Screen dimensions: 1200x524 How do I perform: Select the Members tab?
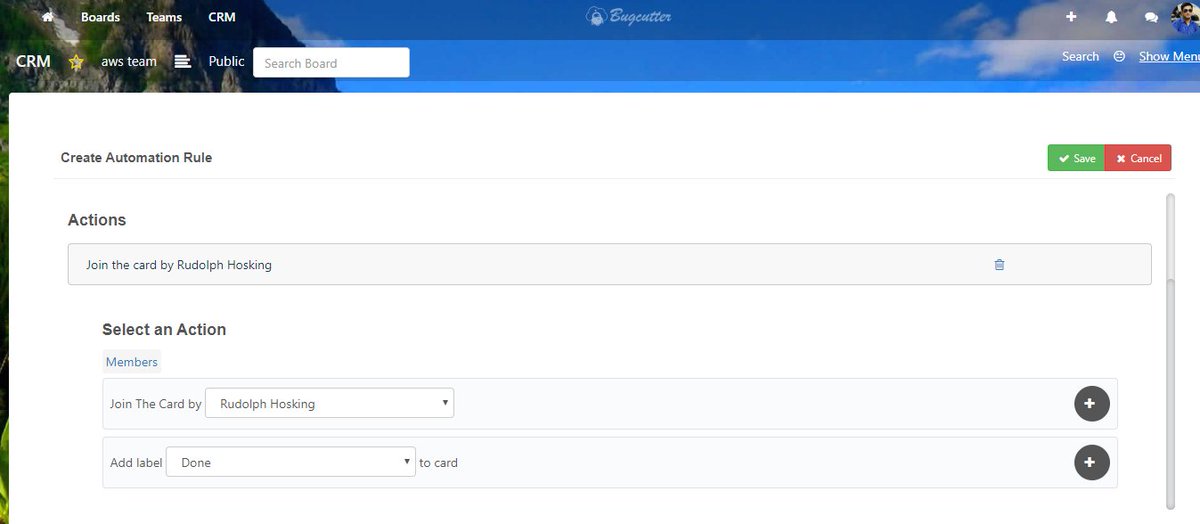click(x=132, y=362)
